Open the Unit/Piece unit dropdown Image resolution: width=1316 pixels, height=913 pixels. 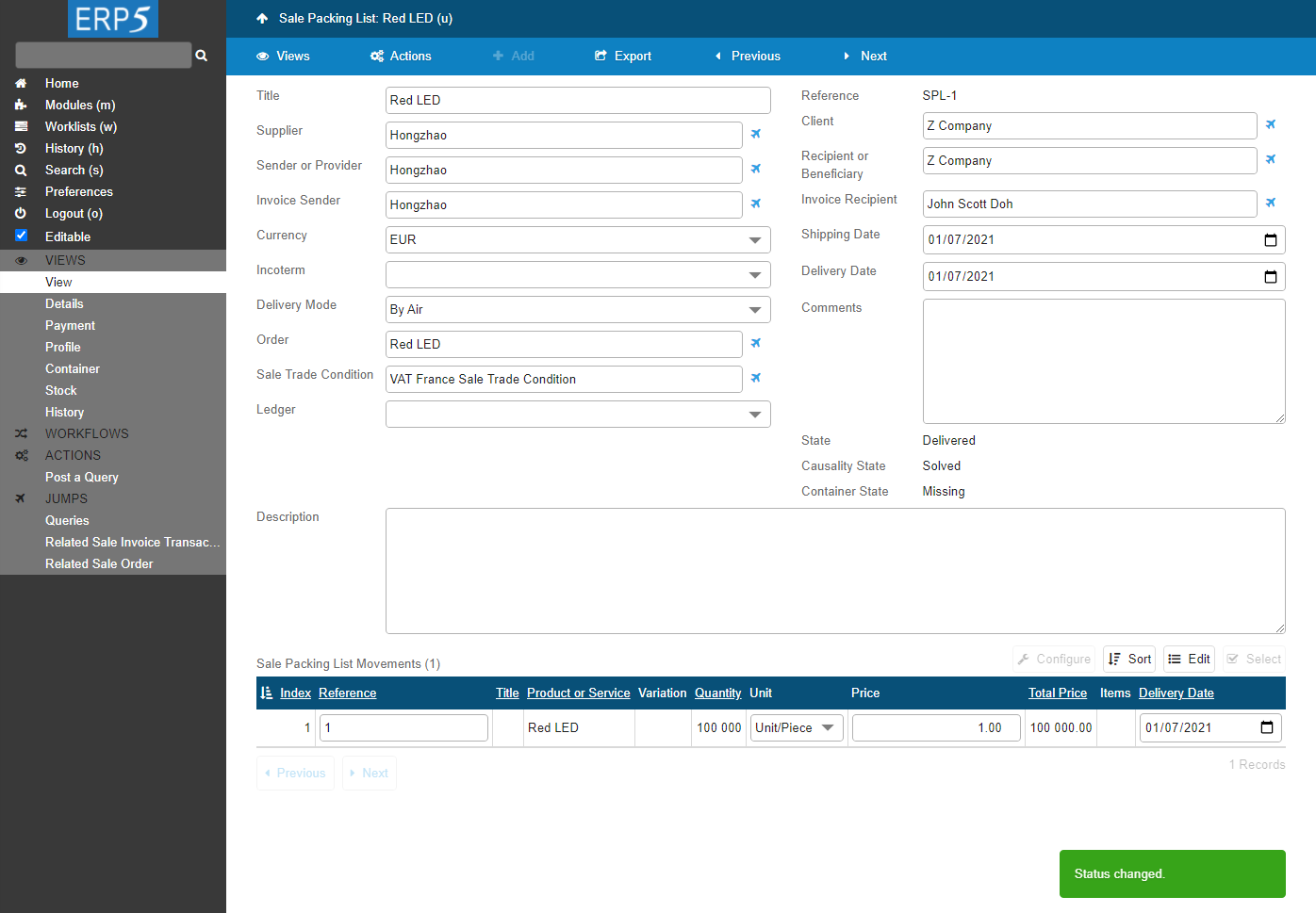(797, 727)
